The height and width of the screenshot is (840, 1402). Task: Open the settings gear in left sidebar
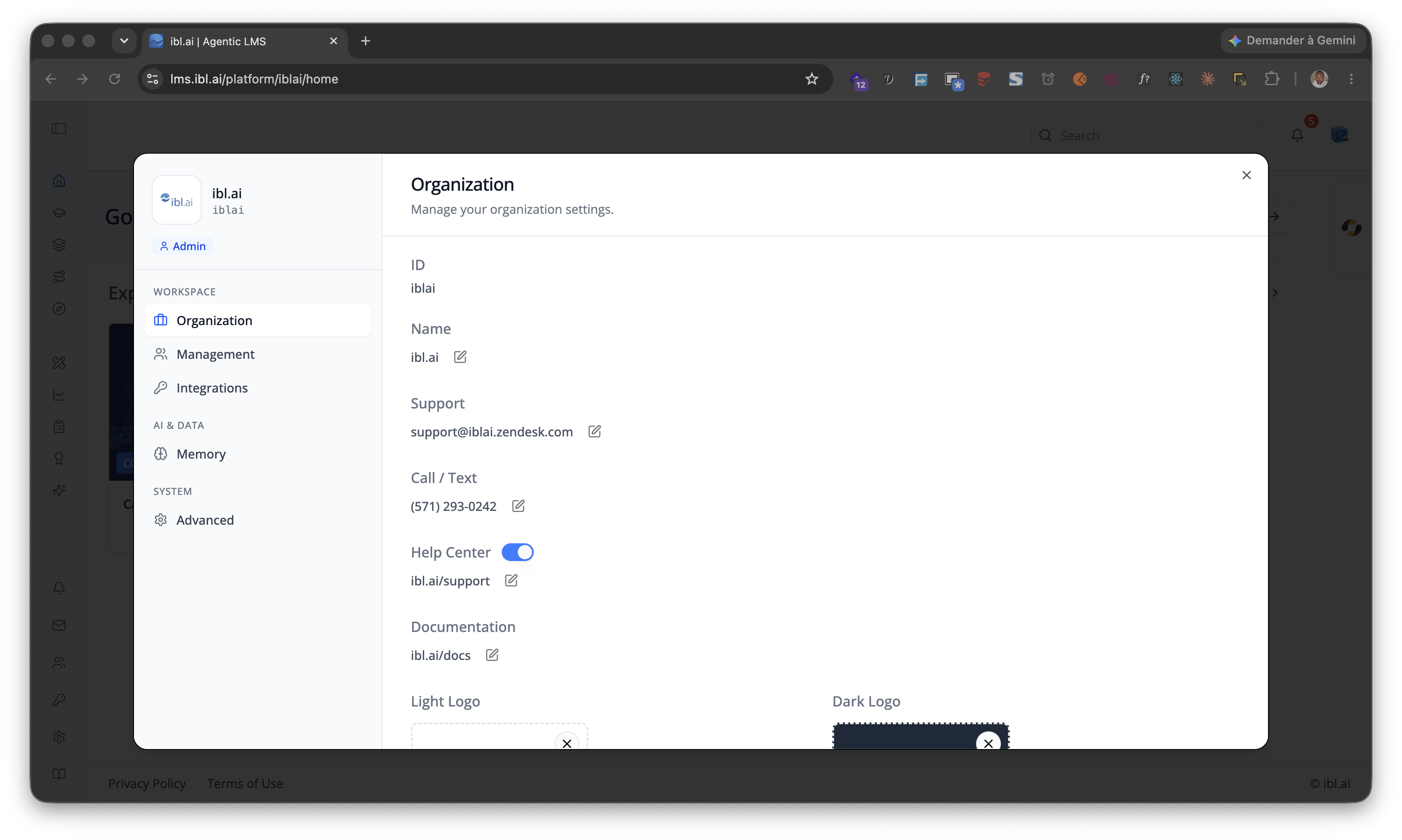pyautogui.click(x=59, y=737)
